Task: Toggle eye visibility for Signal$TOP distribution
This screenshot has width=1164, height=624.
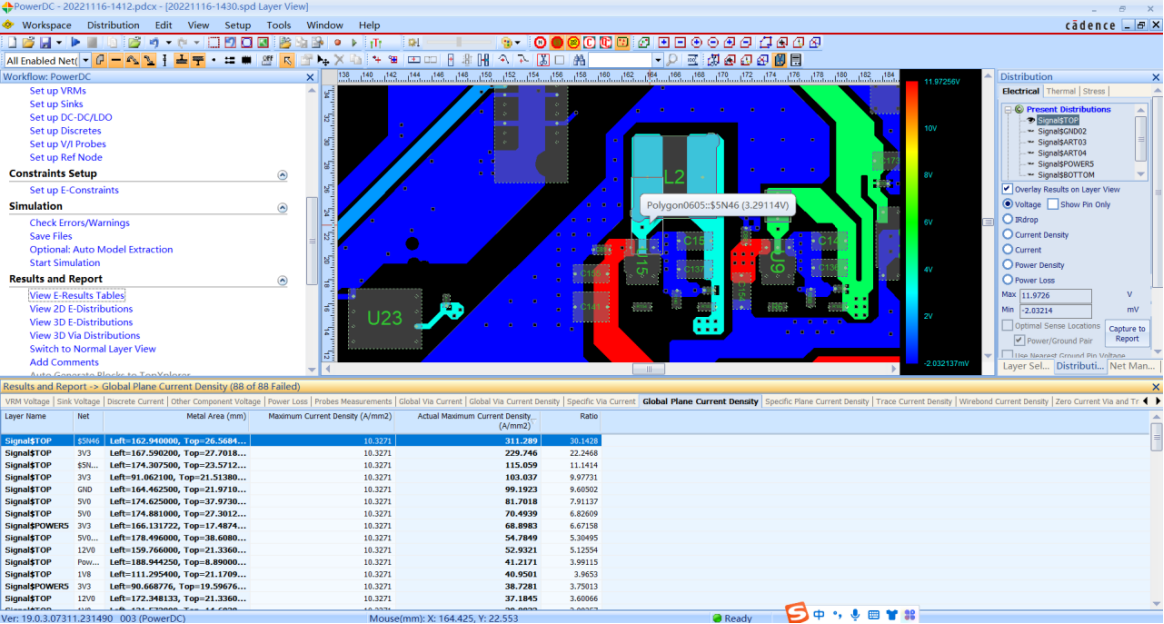Action: [x=1030, y=120]
